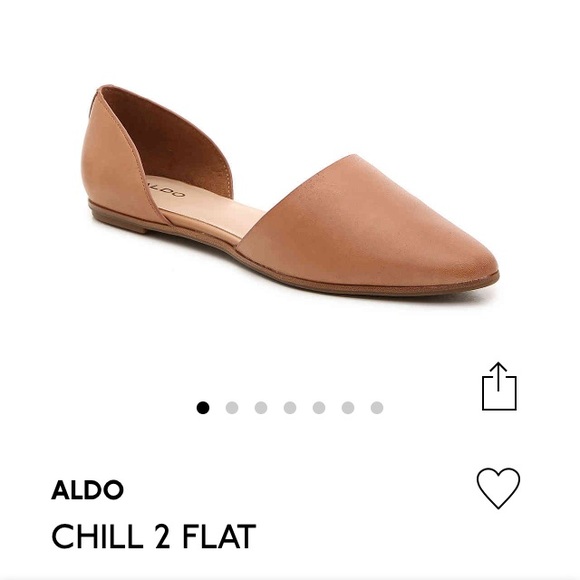
Task: Tap the arrow of the share icon
Action: 499,376
